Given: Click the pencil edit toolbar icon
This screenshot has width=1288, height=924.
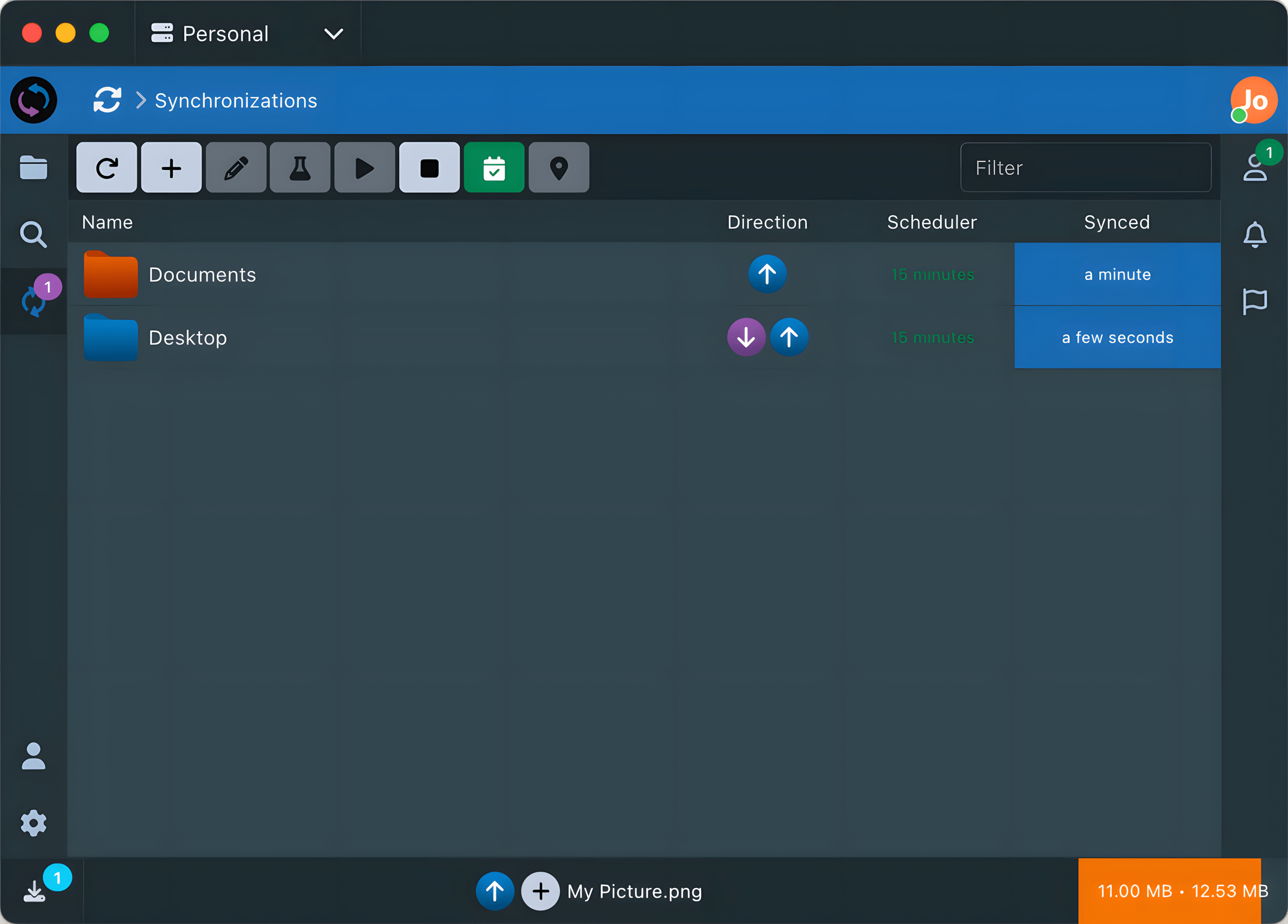Looking at the screenshot, I should (x=236, y=168).
